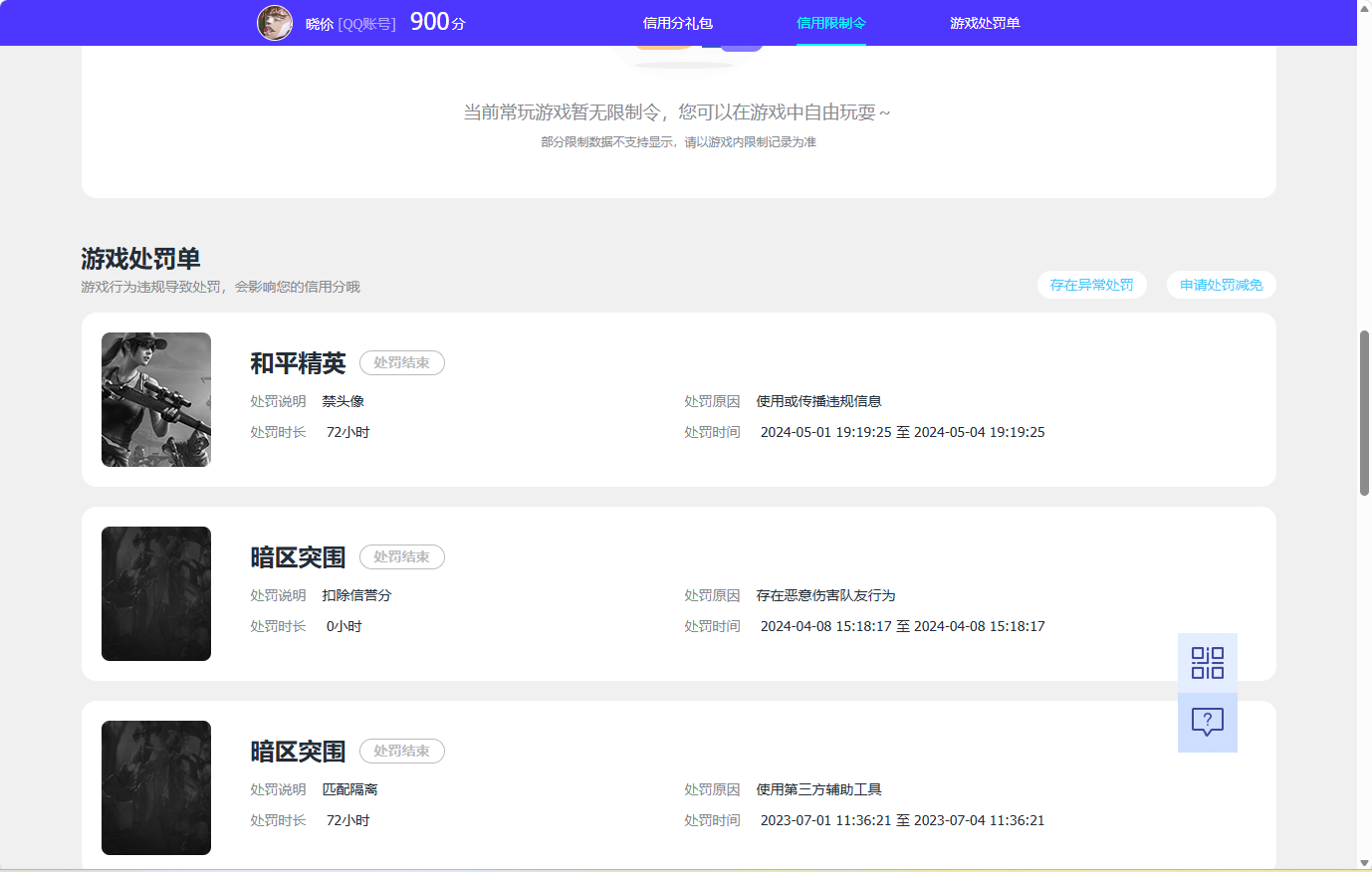The height and width of the screenshot is (872, 1372).
Task: Open the thumbnail for the 扣除信誉分 penalty
Action: click(156, 593)
